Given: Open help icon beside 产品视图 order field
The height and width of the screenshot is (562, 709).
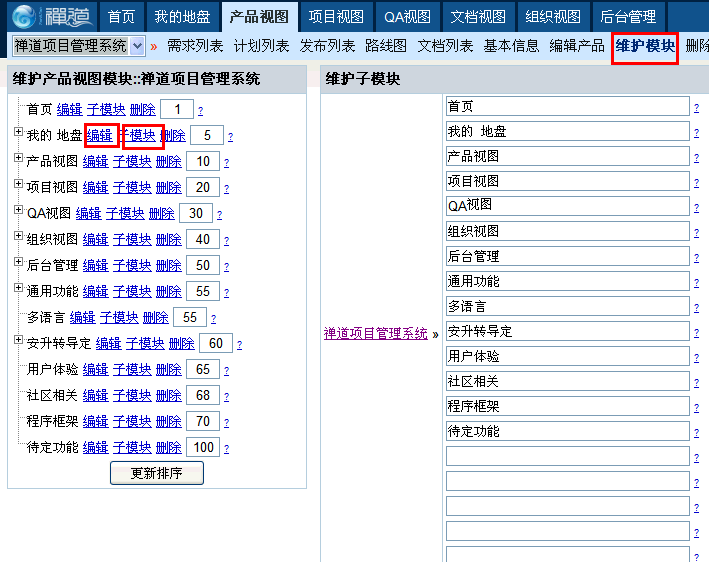Looking at the screenshot, I should 226,163.
